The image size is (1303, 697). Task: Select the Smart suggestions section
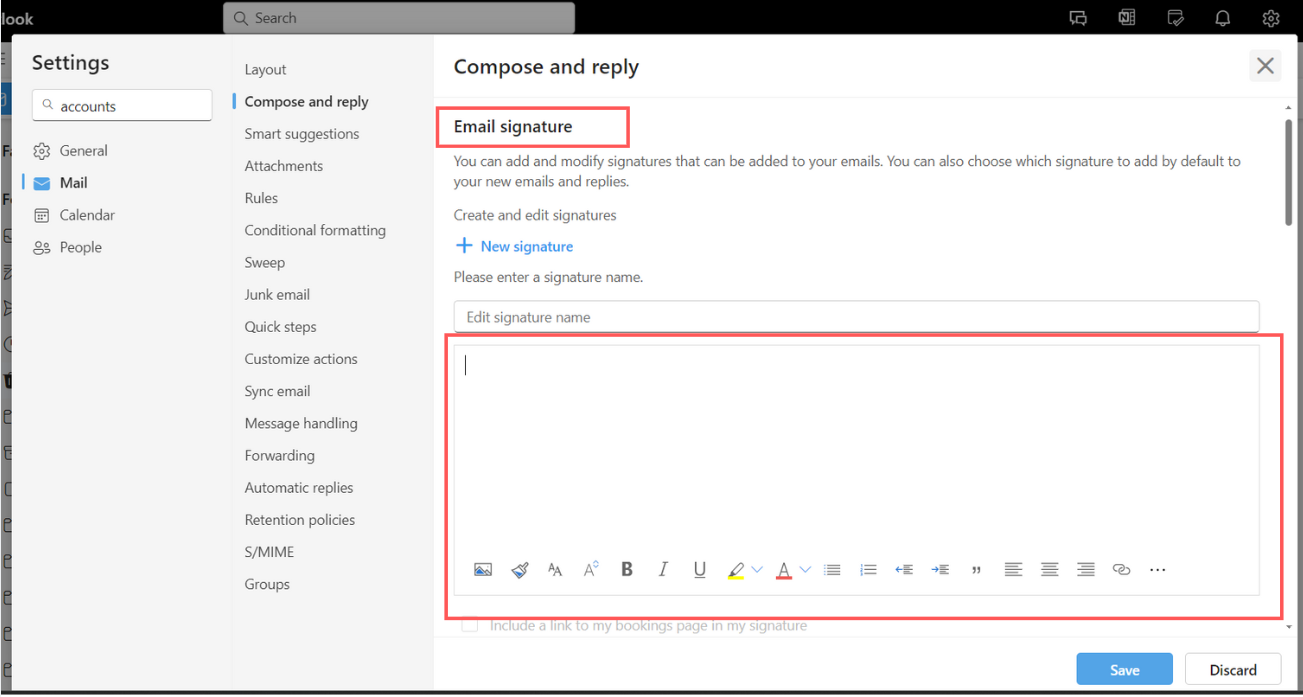click(301, 134)
